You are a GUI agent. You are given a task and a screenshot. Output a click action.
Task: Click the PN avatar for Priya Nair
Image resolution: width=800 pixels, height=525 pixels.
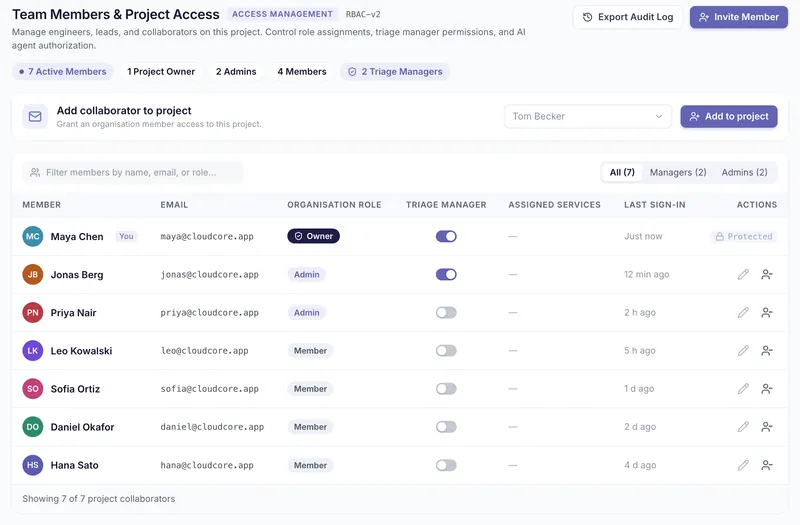click(x=33, y=312)
